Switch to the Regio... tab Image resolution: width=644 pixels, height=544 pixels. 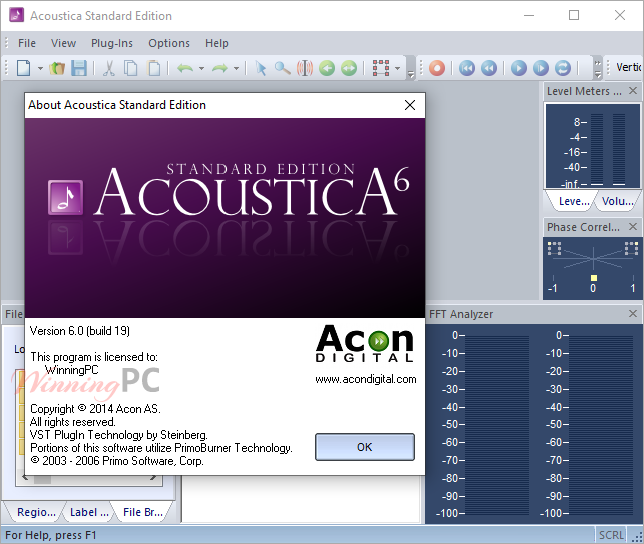pos(36,512)
